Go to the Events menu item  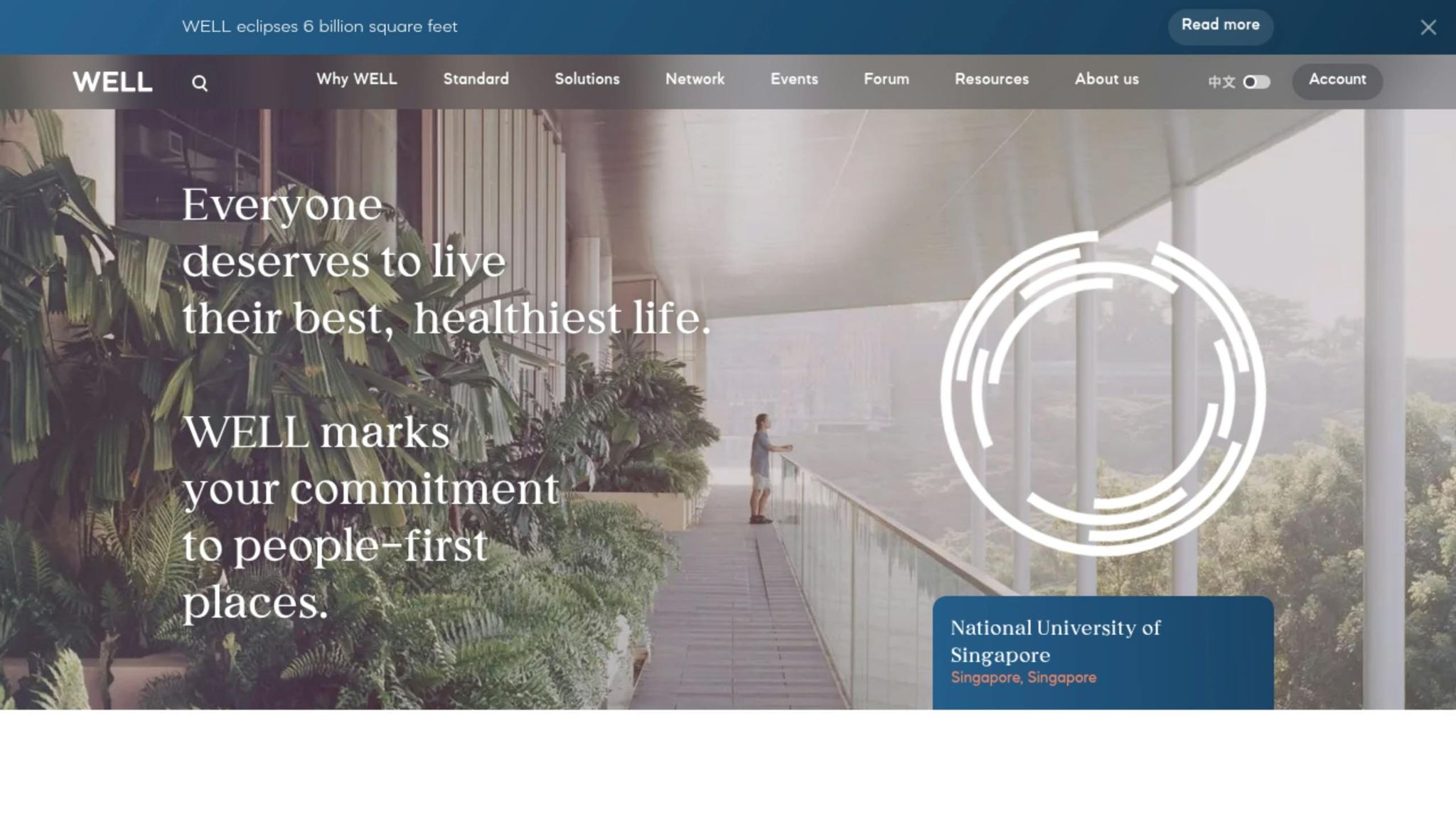[794, 80]
